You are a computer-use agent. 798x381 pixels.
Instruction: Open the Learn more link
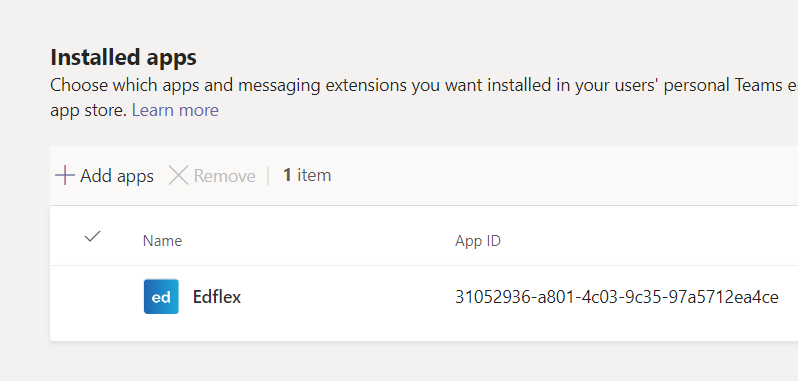(x=175, y=110)
